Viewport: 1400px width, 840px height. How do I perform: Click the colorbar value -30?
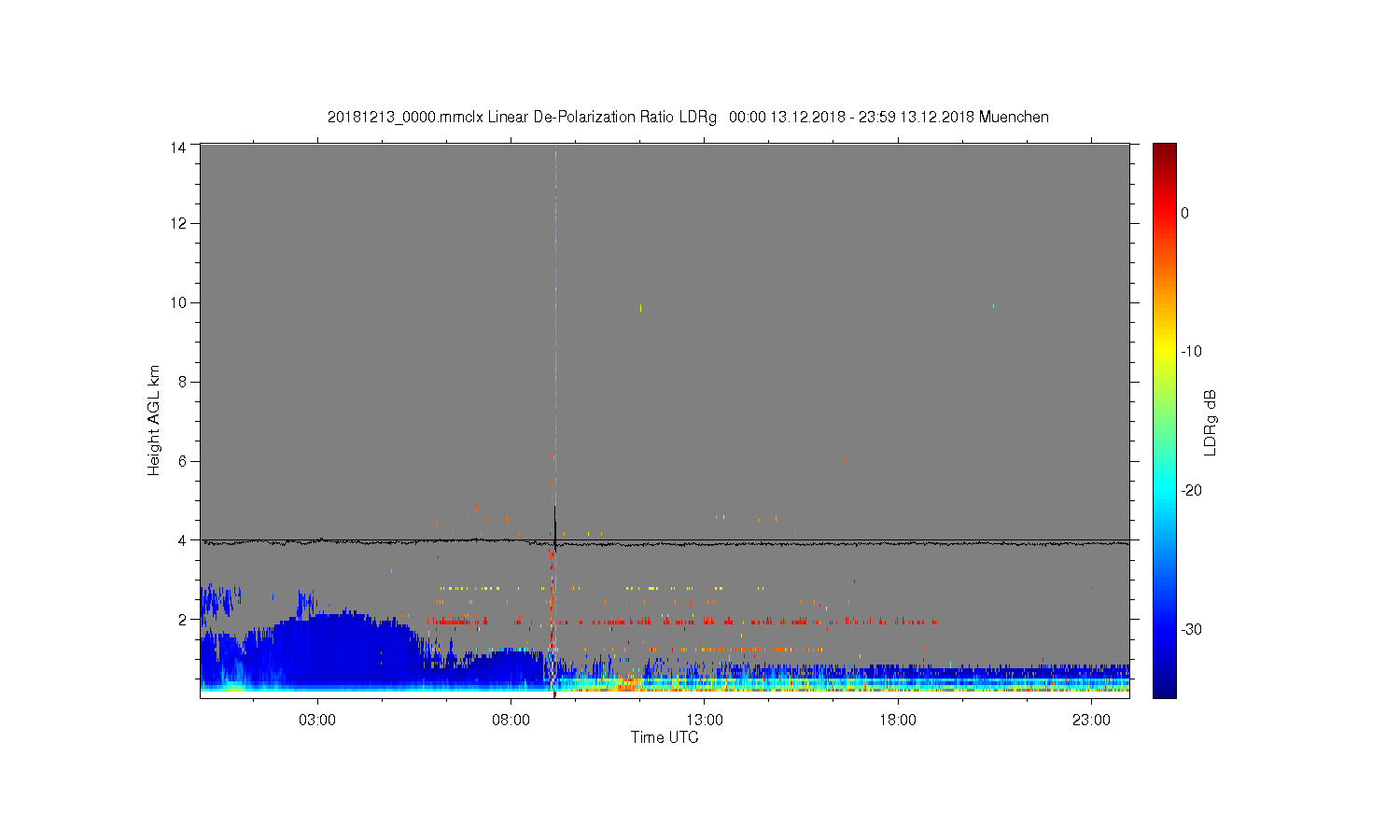coord(1190,629)
